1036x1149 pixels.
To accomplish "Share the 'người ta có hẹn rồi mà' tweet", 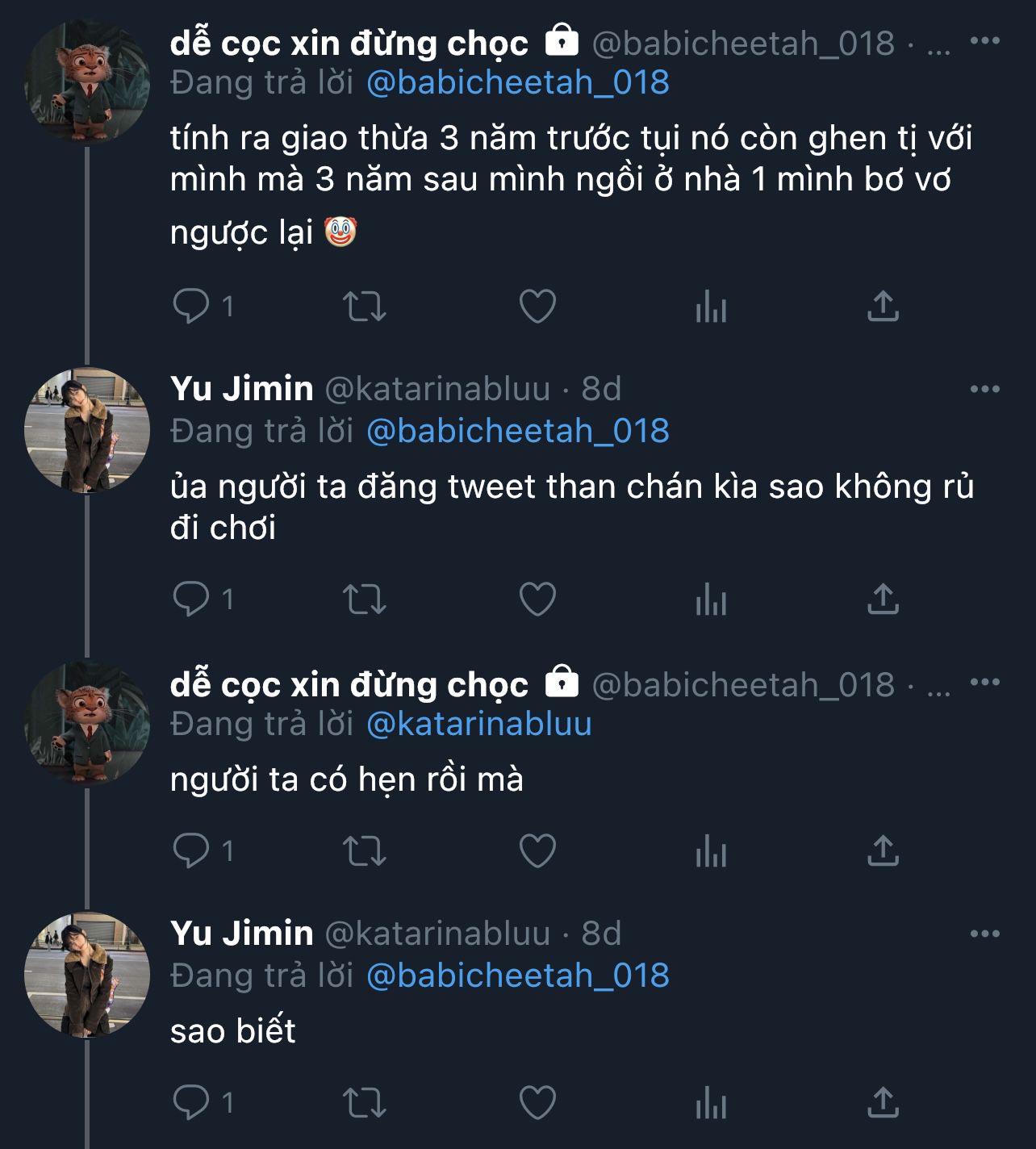I will click(x=883, y=851).
